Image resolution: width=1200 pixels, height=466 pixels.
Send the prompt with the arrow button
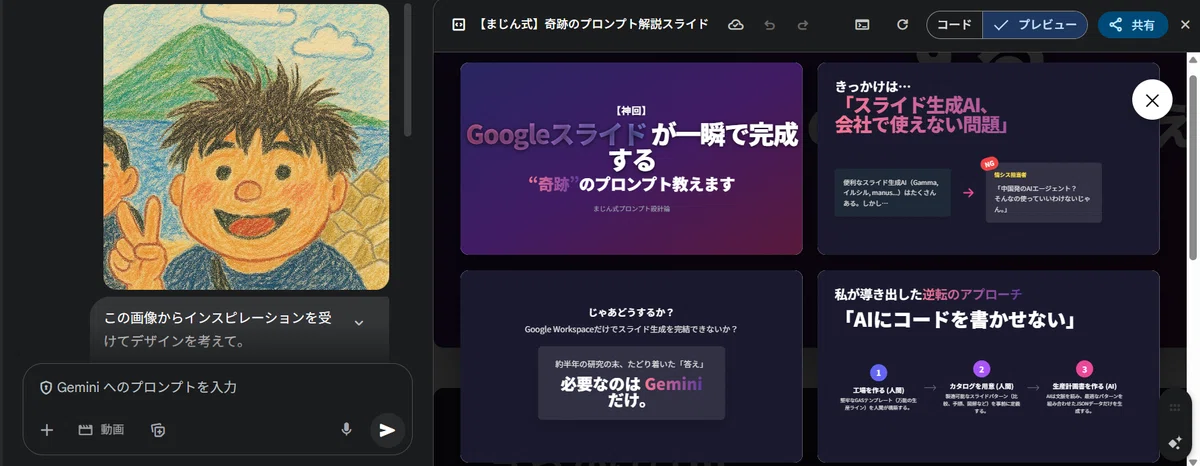tap(387, 430)
